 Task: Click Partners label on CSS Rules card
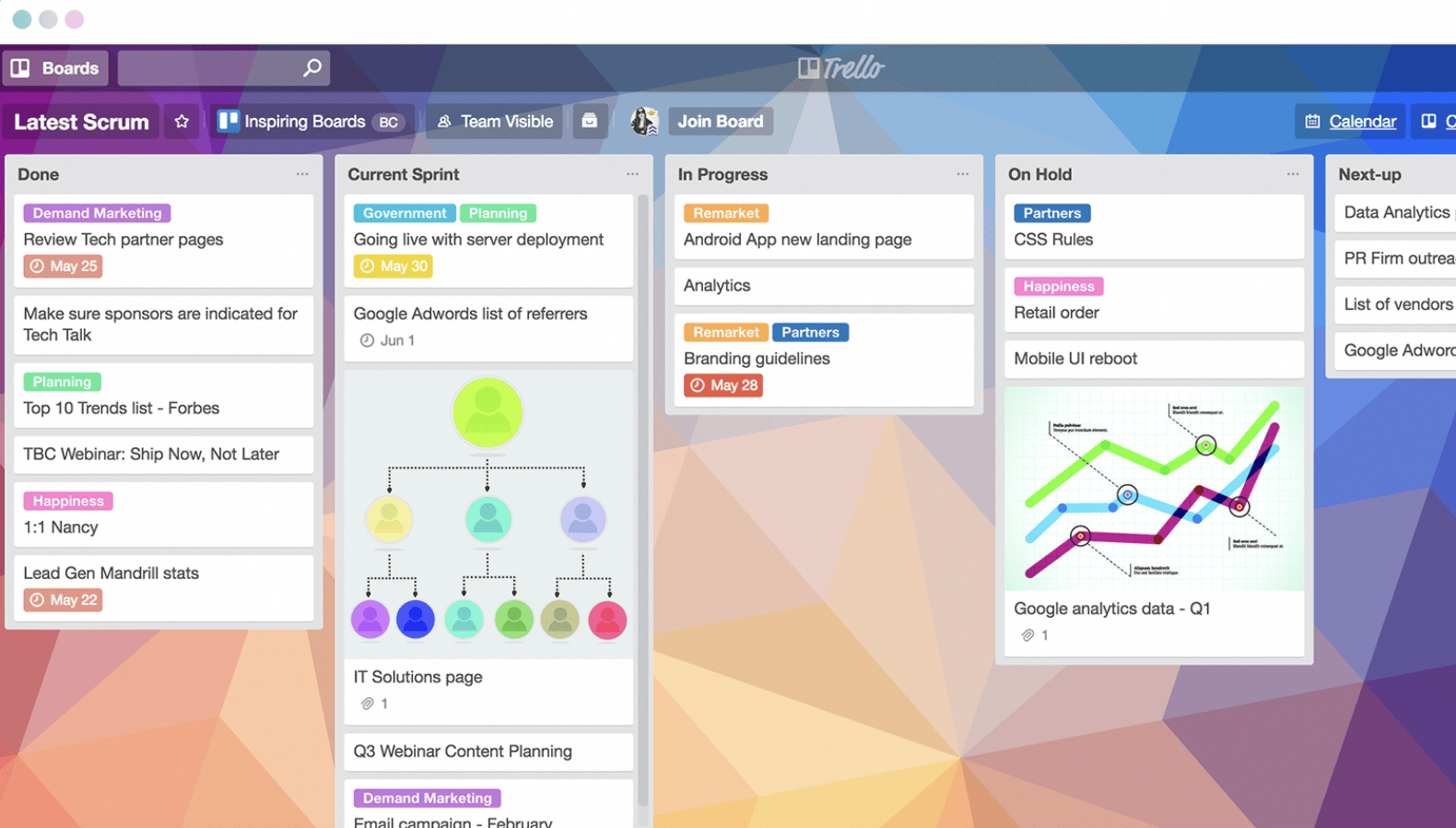pos(1052,213)
